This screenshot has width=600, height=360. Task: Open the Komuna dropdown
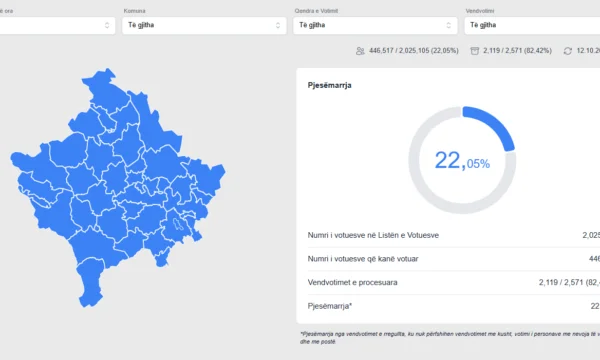click(204, 25)
